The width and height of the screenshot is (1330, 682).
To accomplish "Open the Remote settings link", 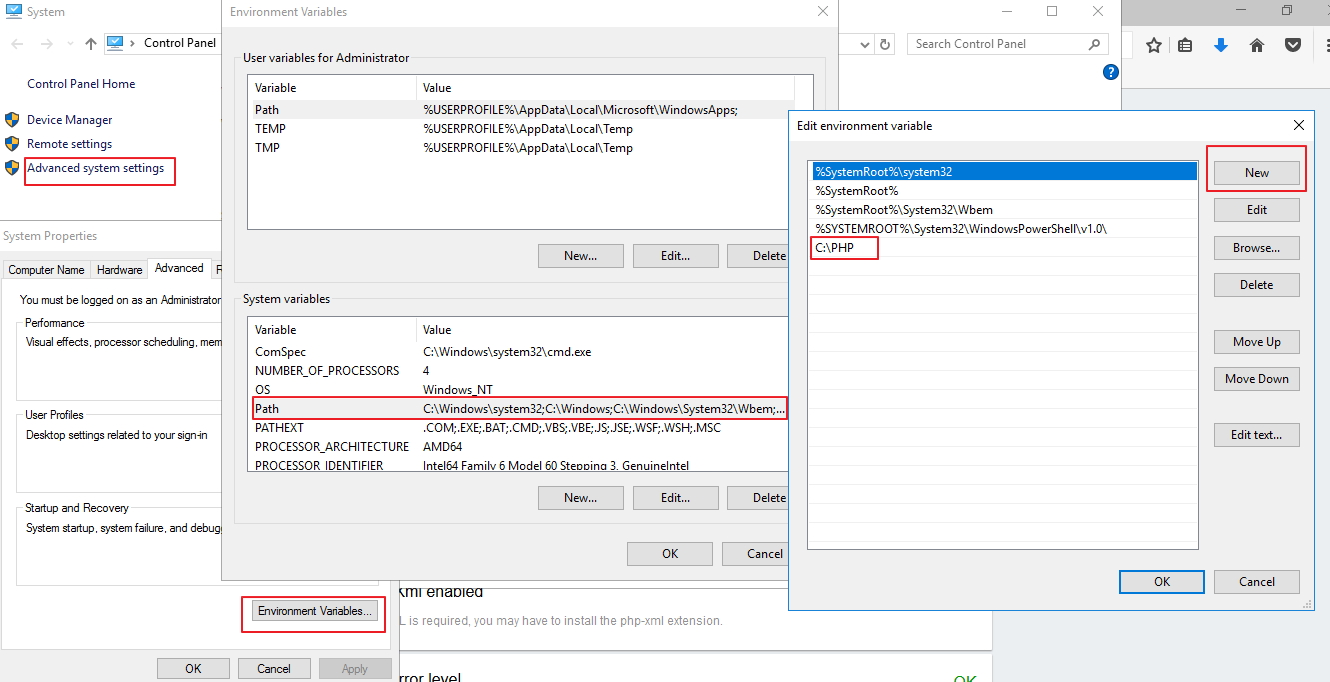I will 70,144.
